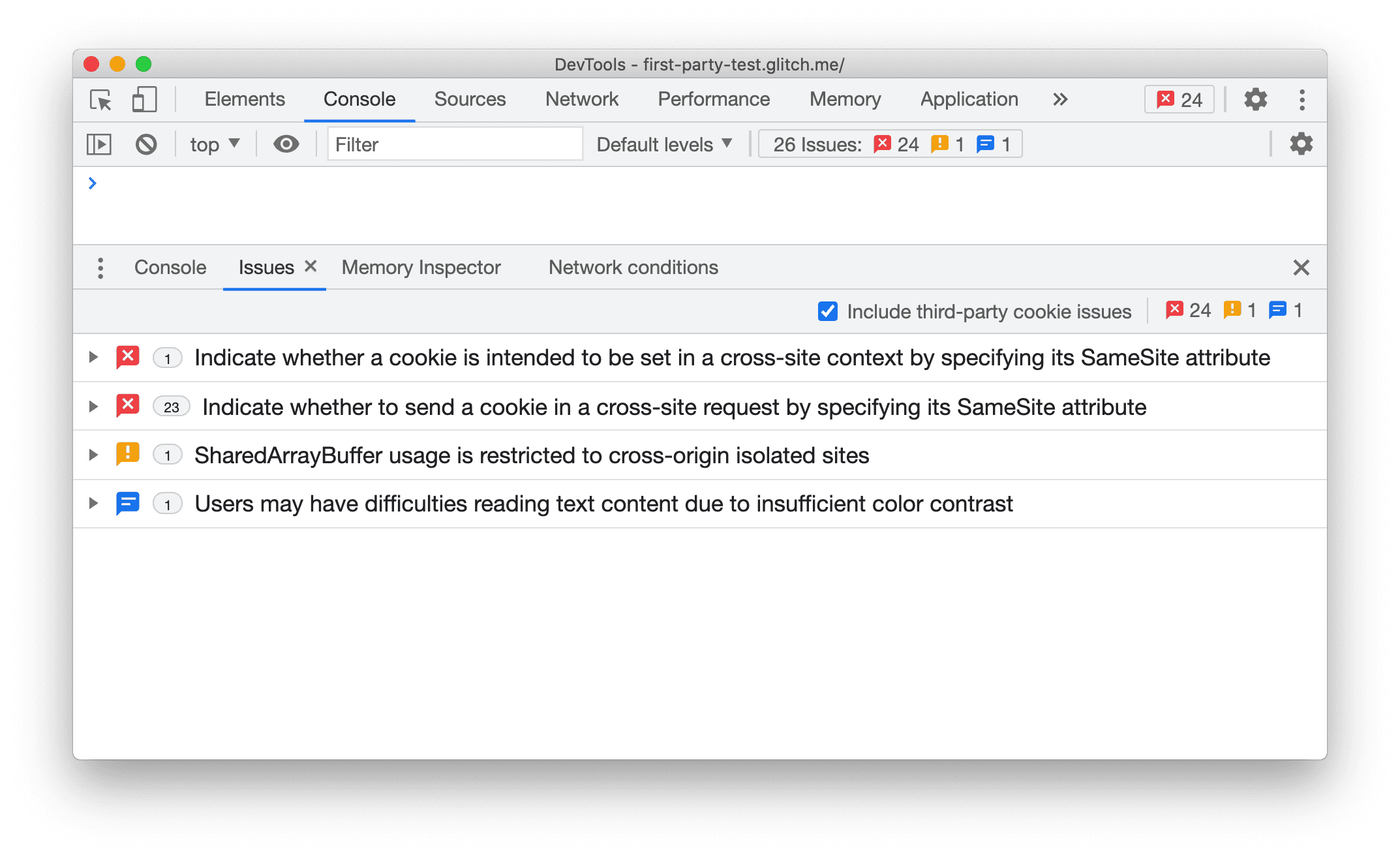Open Memory Inspector tab

[x=422, y=267]
